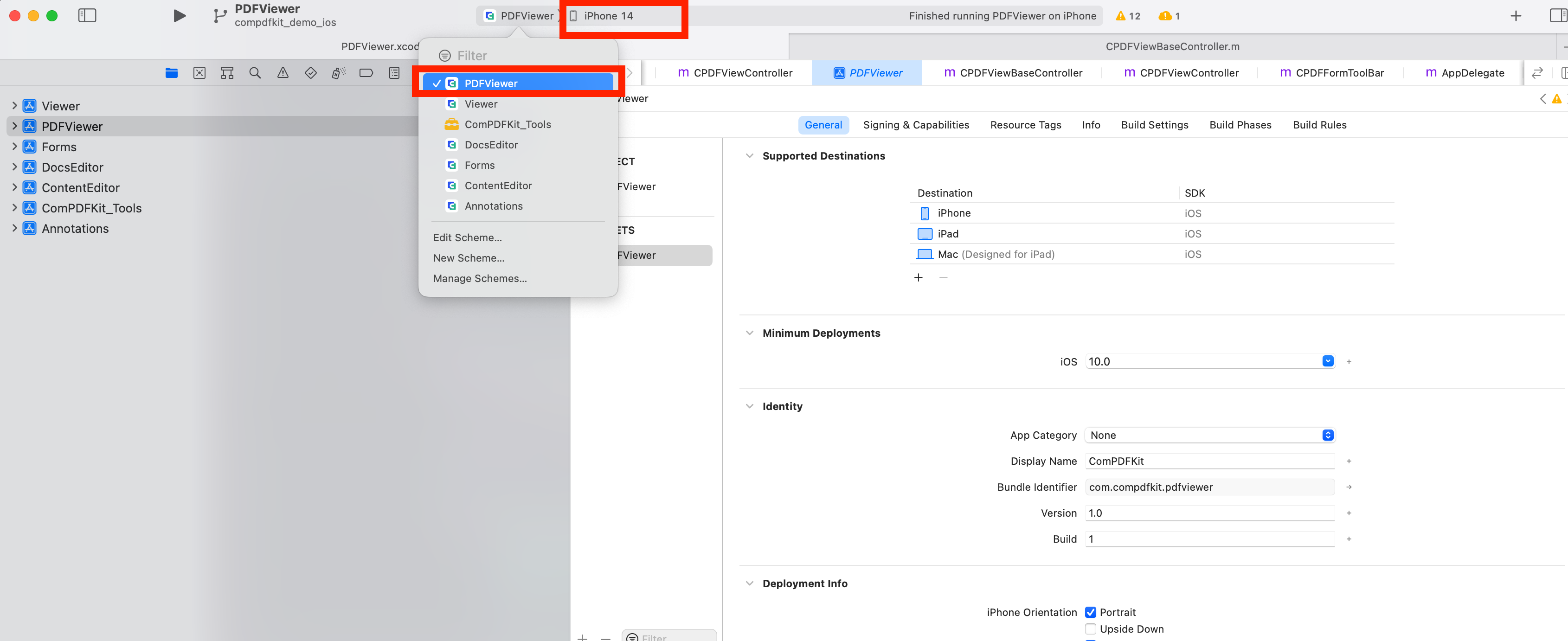1568x641 pixels.
Task: Click the Display Name text field
Action: 1209,462
